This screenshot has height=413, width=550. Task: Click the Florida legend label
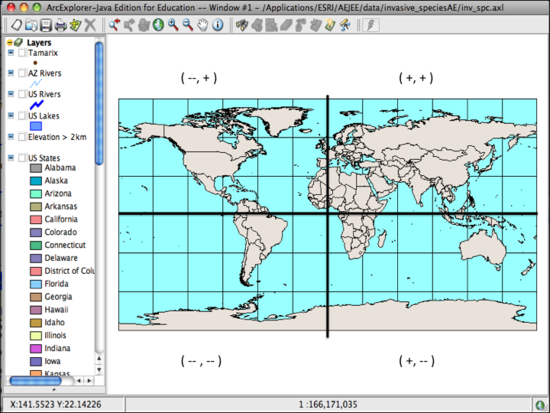56,284
